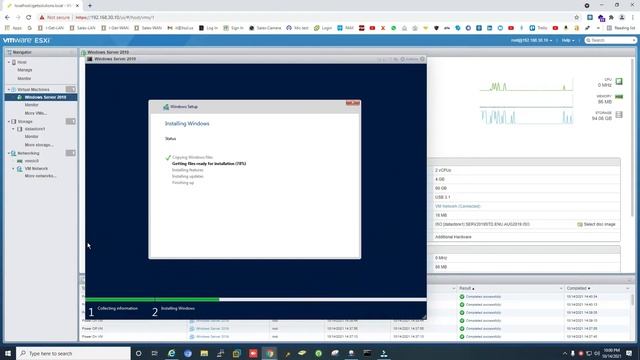Reload the browser page

[x=29, y=18]
